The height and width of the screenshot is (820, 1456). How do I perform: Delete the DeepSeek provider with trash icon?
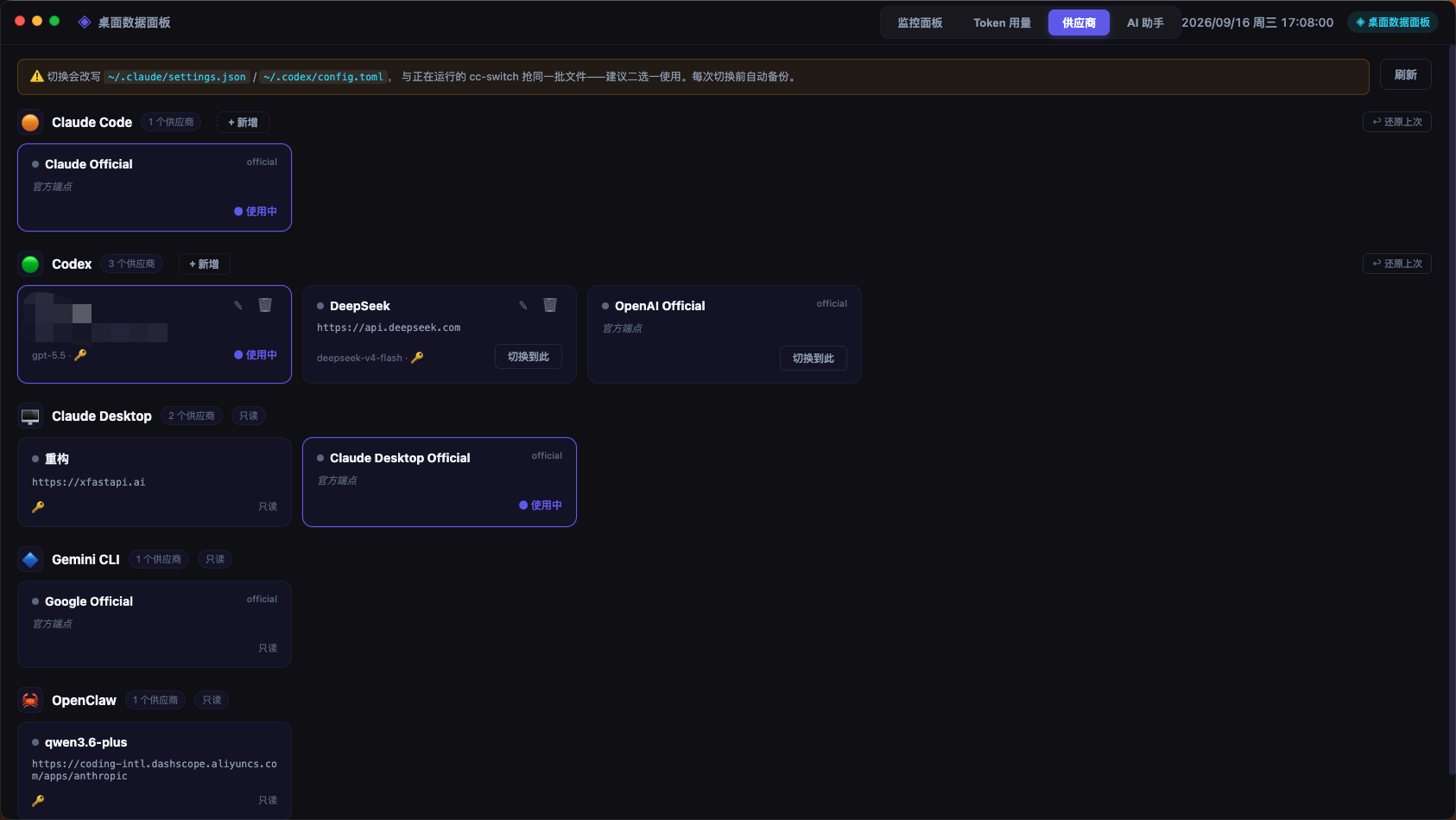coord(550,305)
